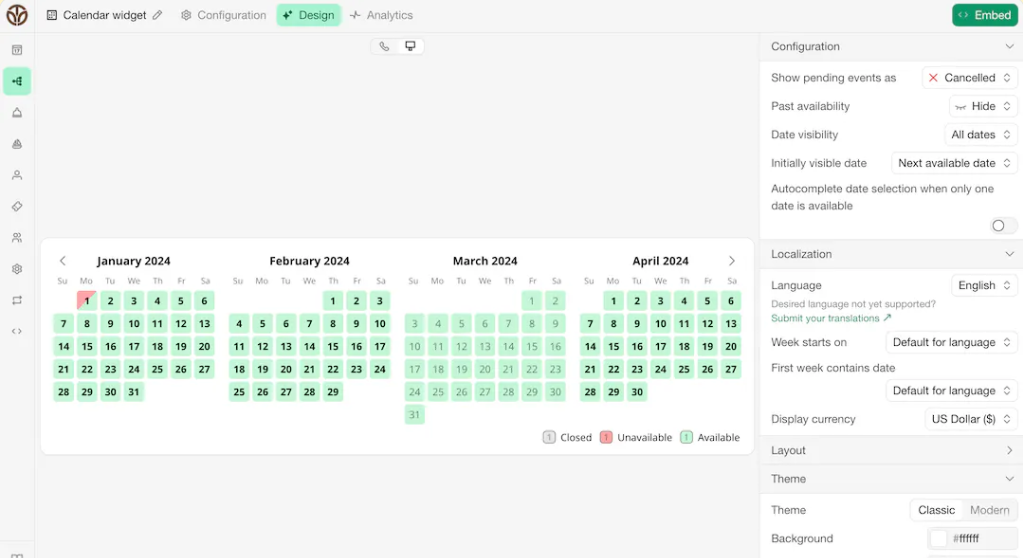Open the Analytics tab
This screenshot has height=558, width=1023.
point(381,16)
